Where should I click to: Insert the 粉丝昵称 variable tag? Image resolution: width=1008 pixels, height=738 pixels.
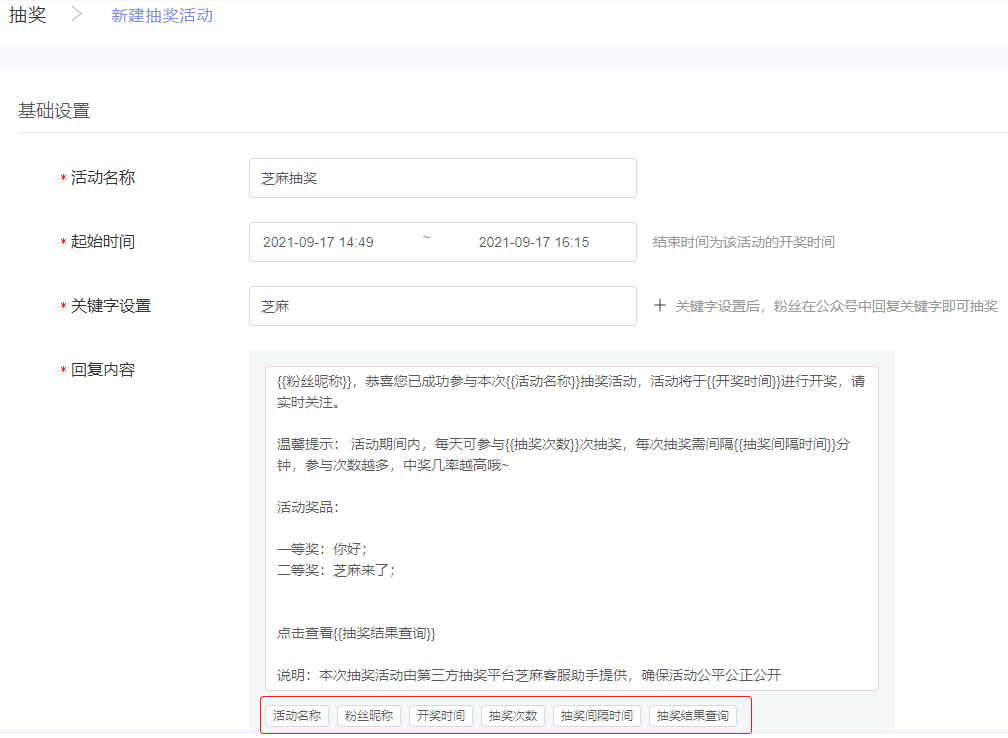[x=369, y=715]
